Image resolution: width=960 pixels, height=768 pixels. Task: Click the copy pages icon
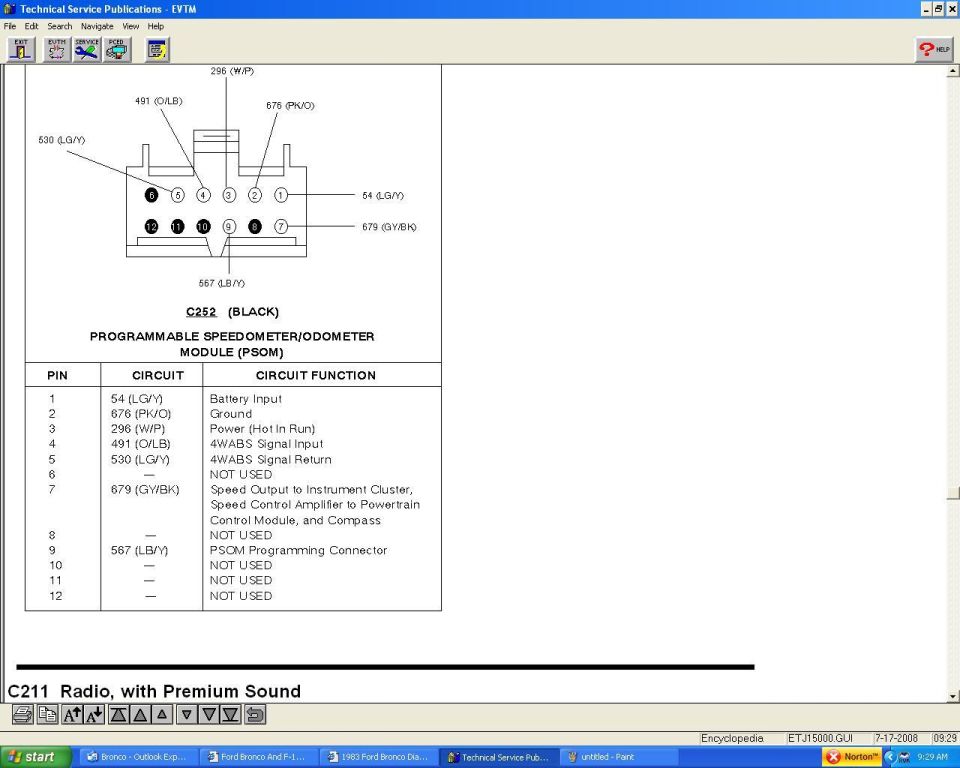click(x=47, y=714)
